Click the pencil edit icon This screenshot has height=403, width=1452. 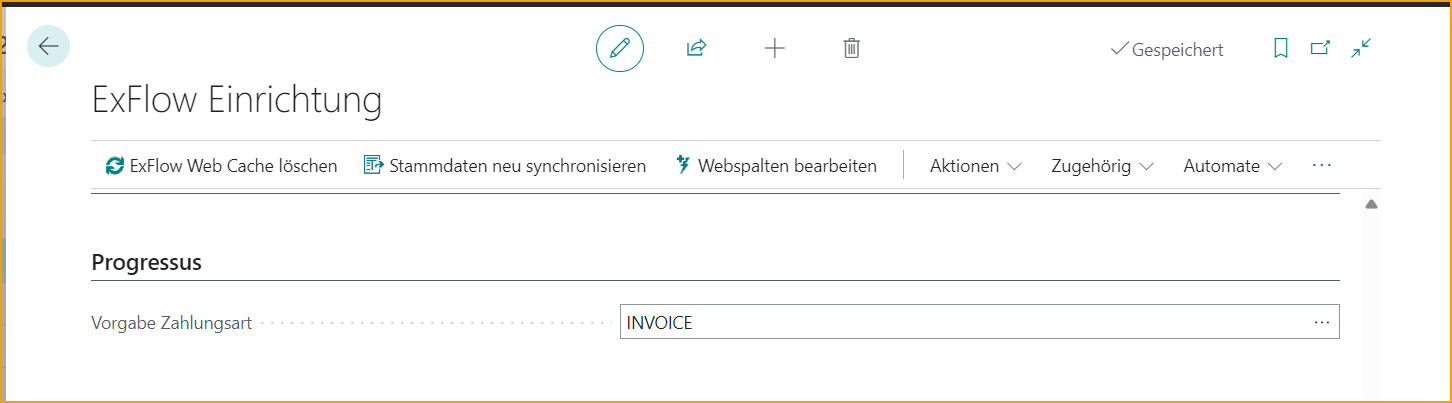point(620,48)
